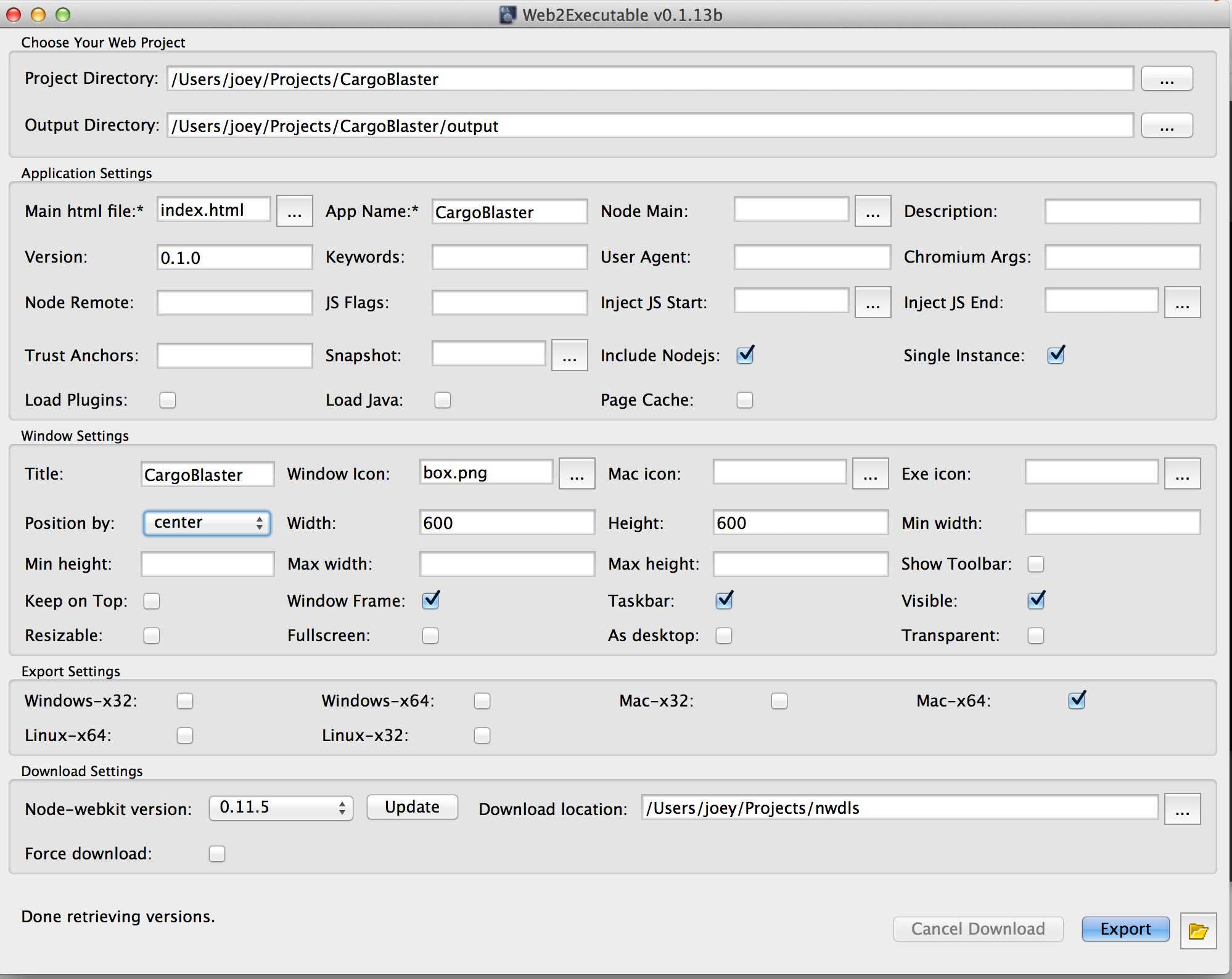Click the Cancel Download button
Image resolution: width=1232 pixels, height=979 pixels.
tap(978, 929)
